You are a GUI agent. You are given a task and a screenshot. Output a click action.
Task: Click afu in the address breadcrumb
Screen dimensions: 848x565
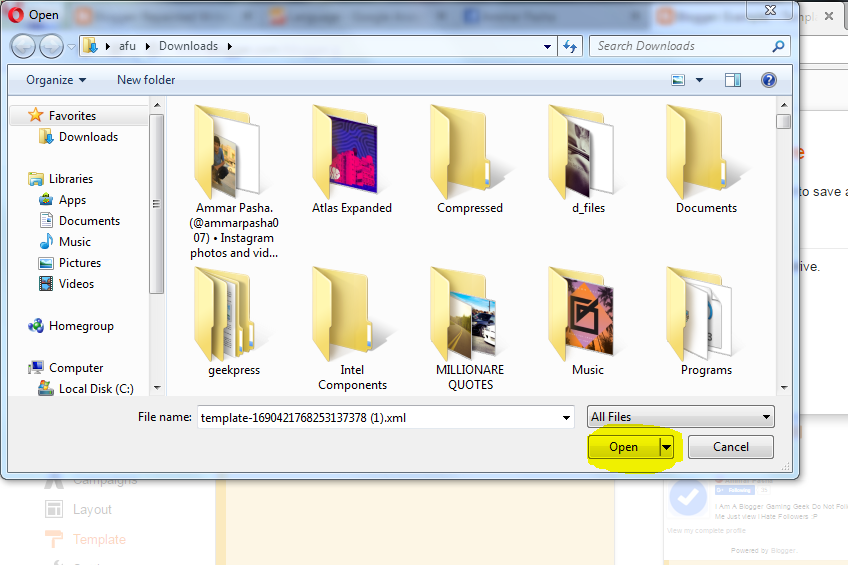click(127, 46)
